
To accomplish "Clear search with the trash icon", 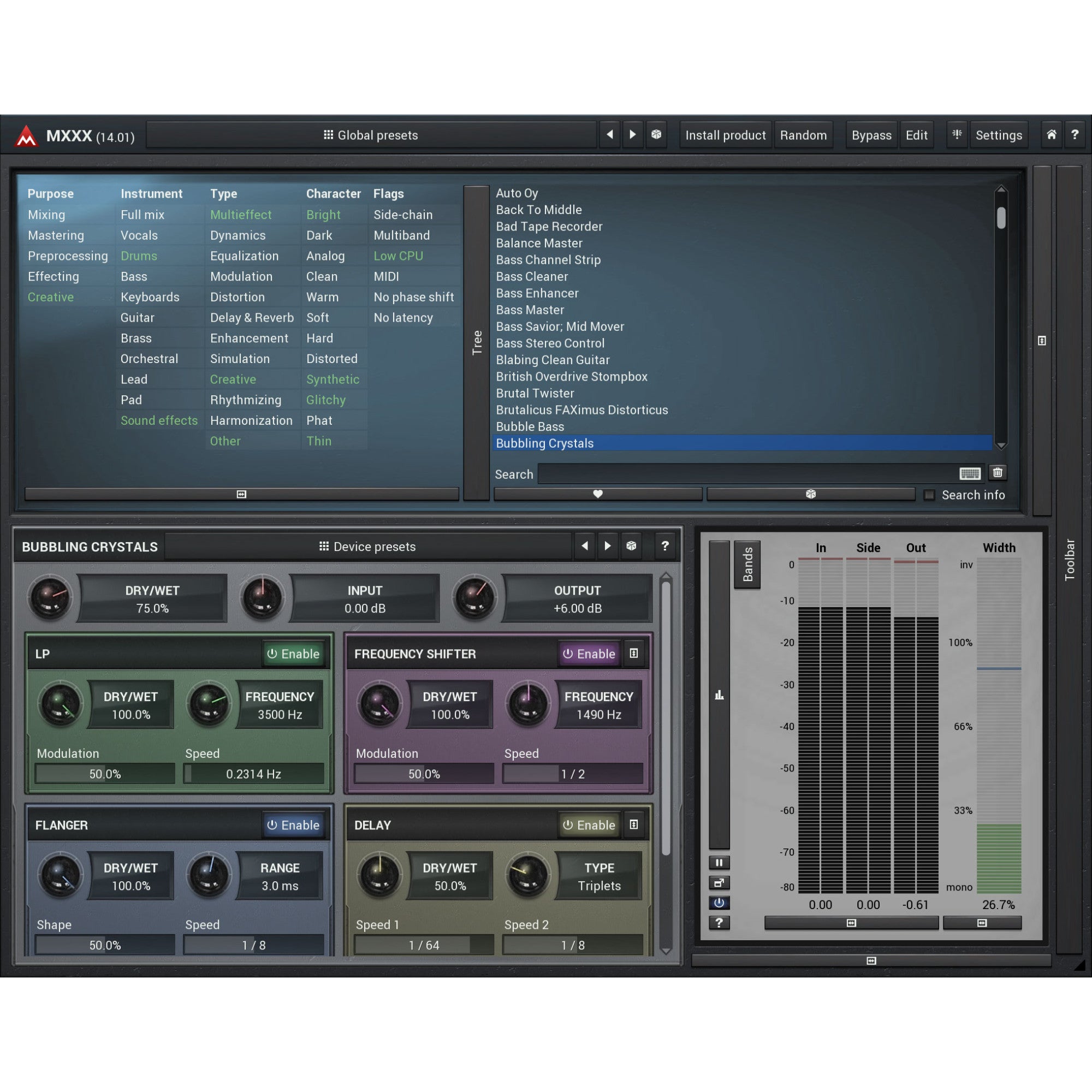I will 998,472.
